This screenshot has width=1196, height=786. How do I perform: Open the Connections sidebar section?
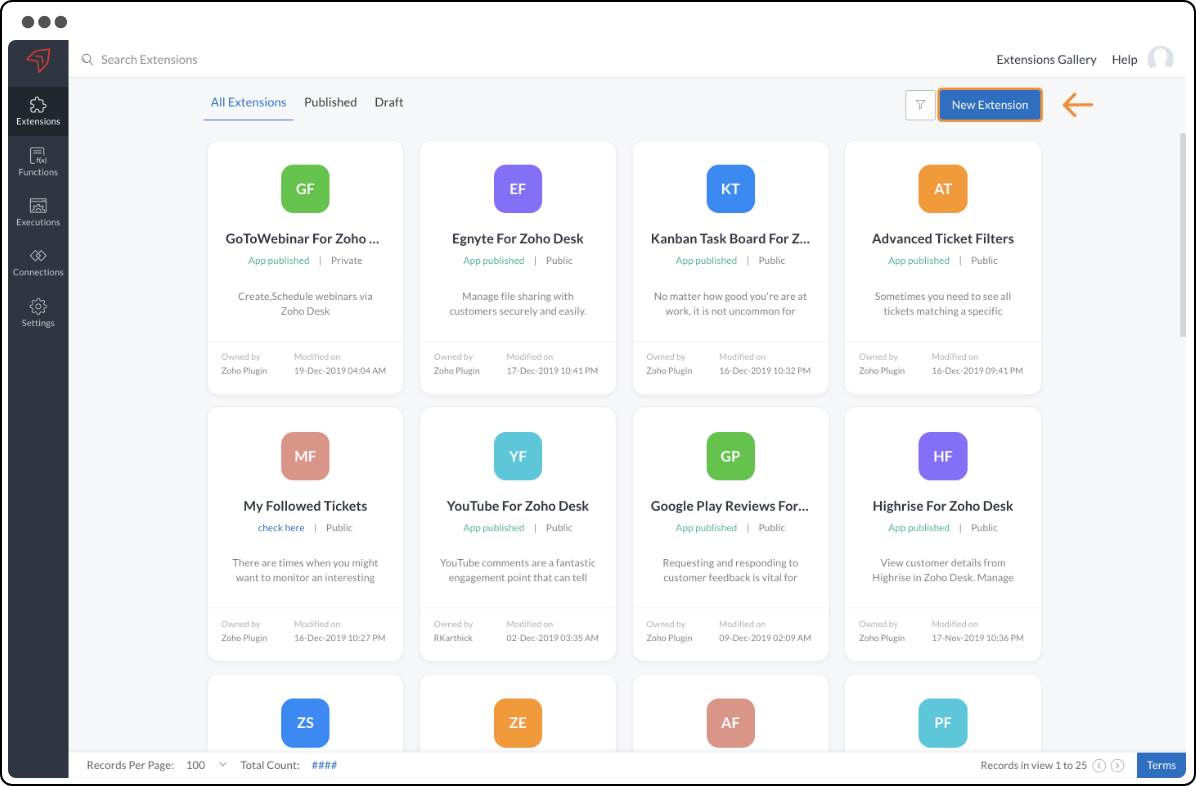38,263
